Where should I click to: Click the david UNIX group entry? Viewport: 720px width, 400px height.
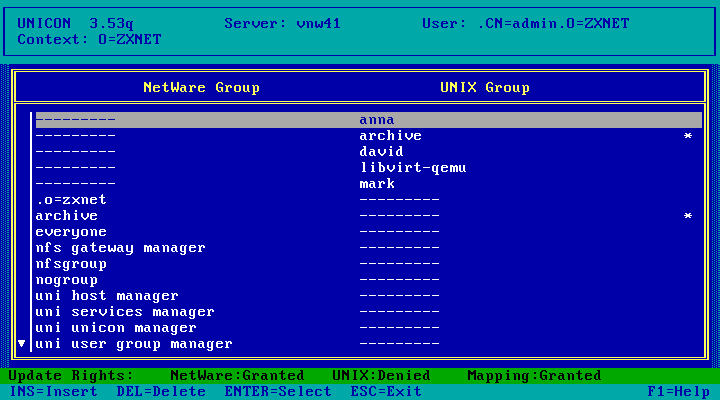pos(381,152)
